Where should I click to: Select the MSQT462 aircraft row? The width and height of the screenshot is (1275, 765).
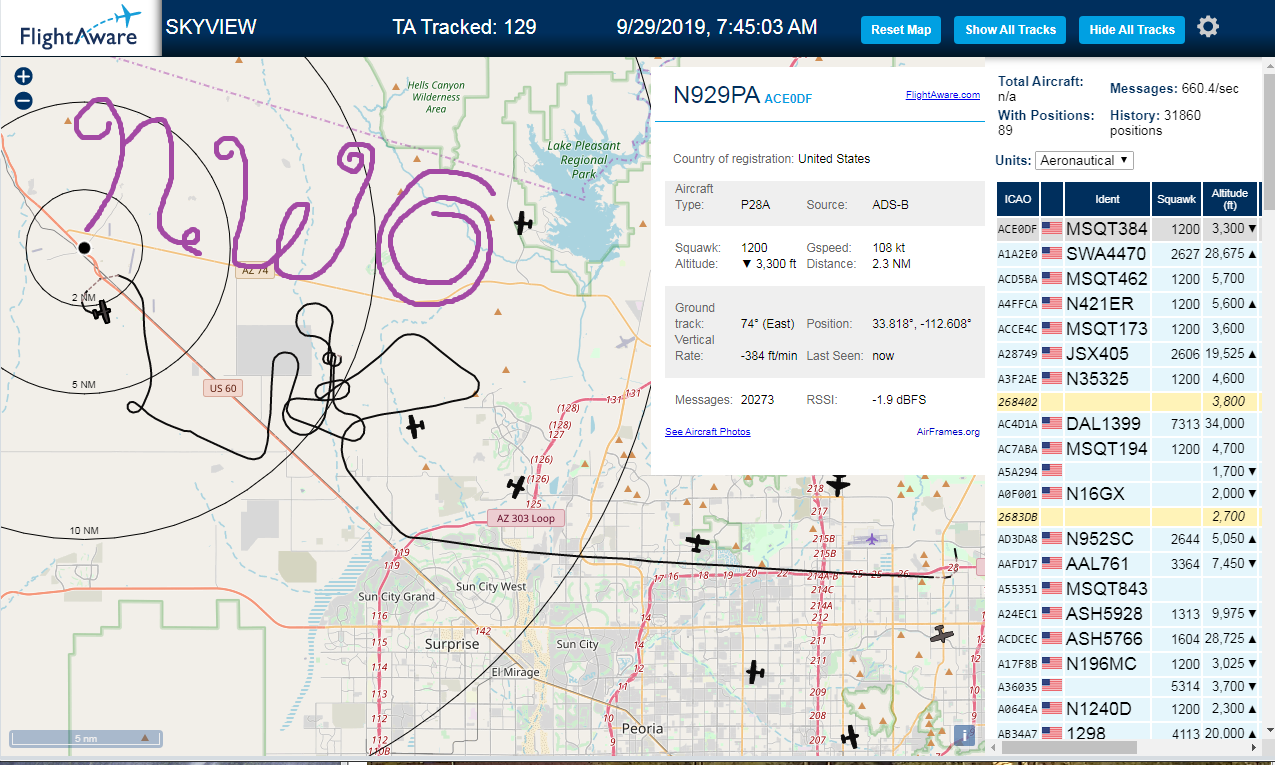1127,279
